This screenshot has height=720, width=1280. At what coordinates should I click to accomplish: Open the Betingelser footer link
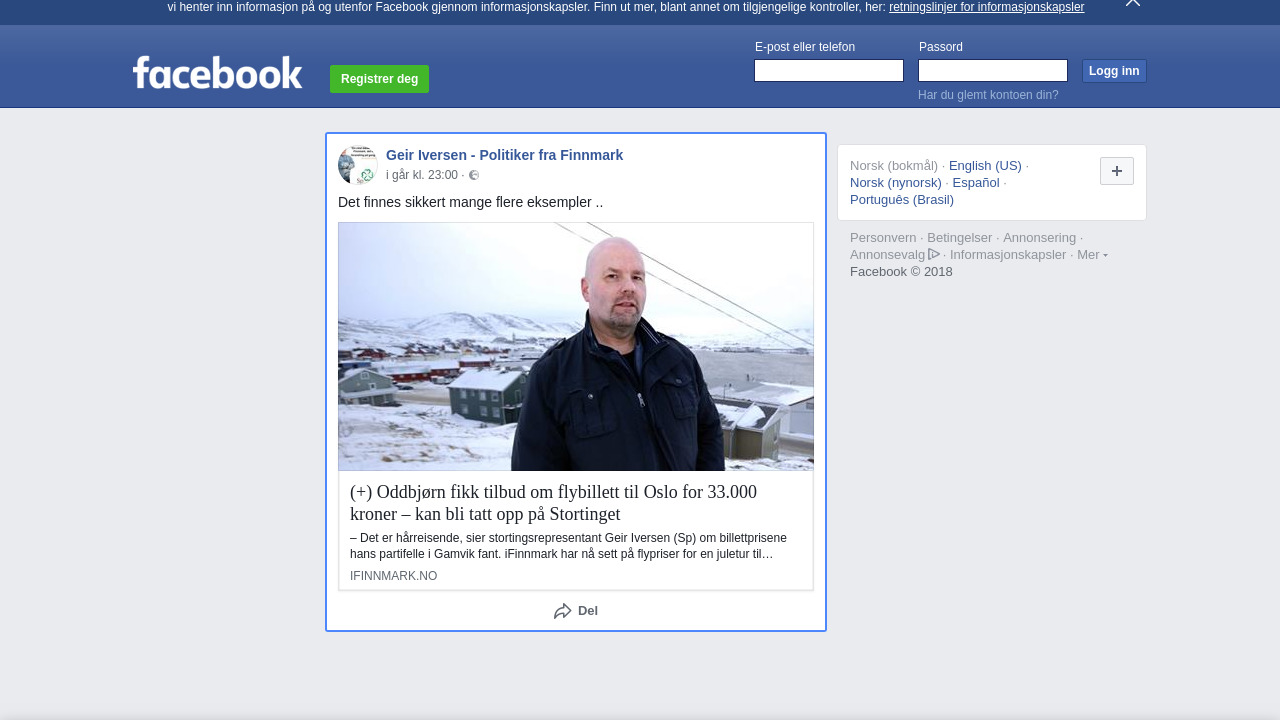coord(959,238)
